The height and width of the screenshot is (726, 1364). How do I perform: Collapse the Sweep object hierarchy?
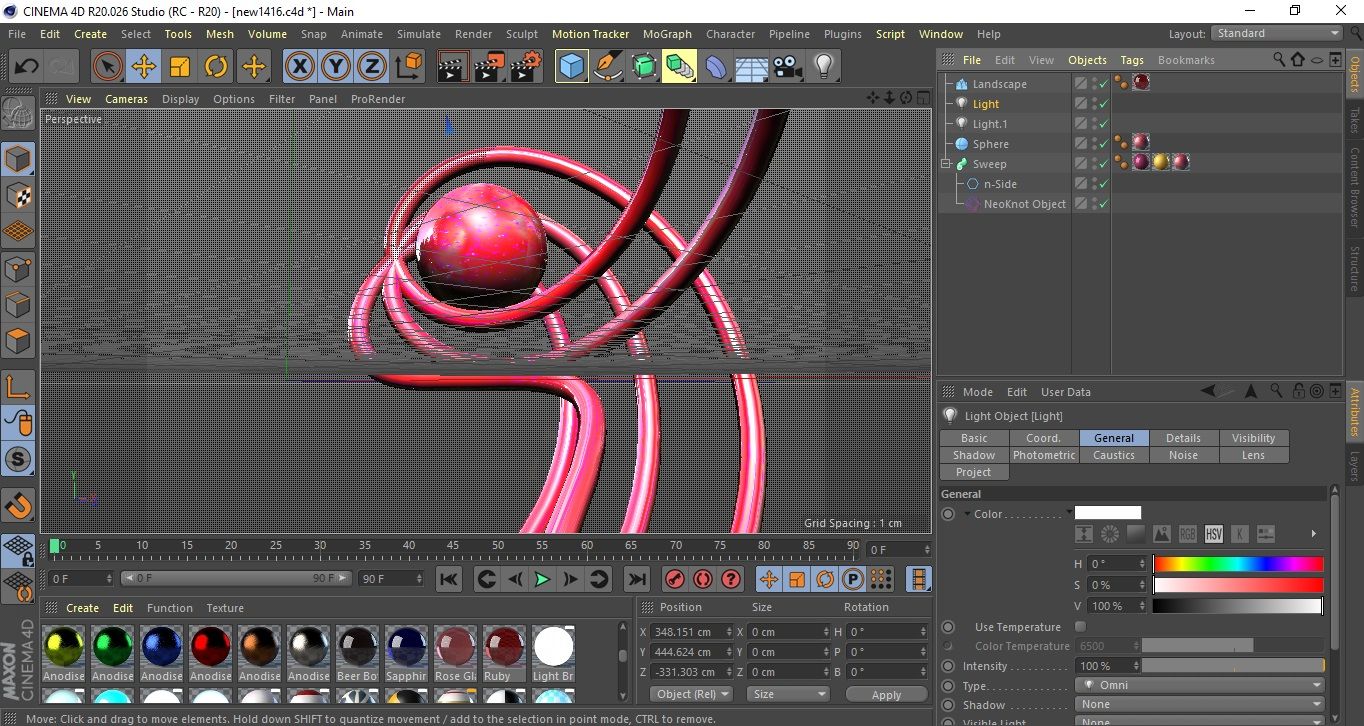pyautogui.click(x=945, y=164)
